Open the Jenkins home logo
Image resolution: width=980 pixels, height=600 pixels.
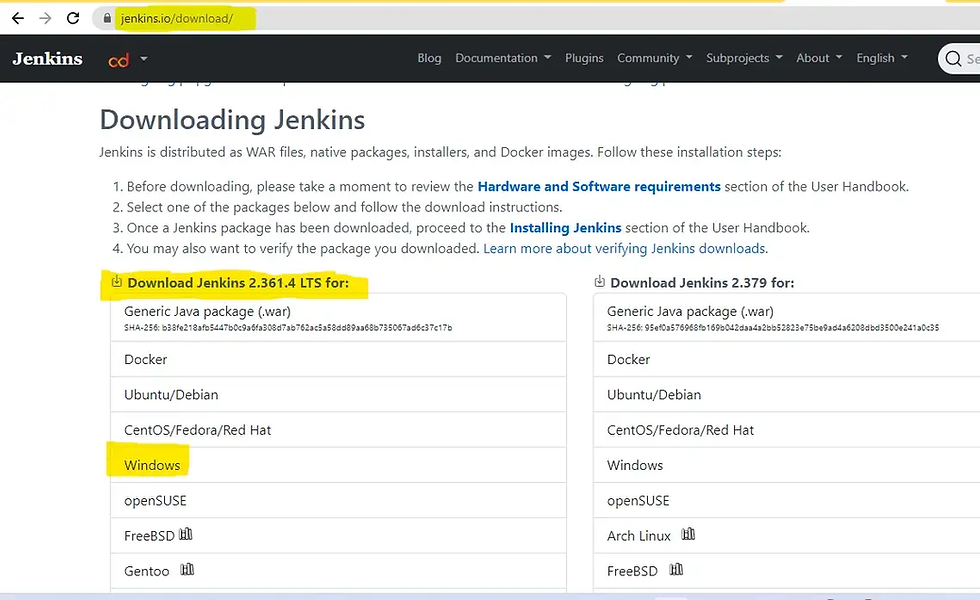[x=48, y=59]
